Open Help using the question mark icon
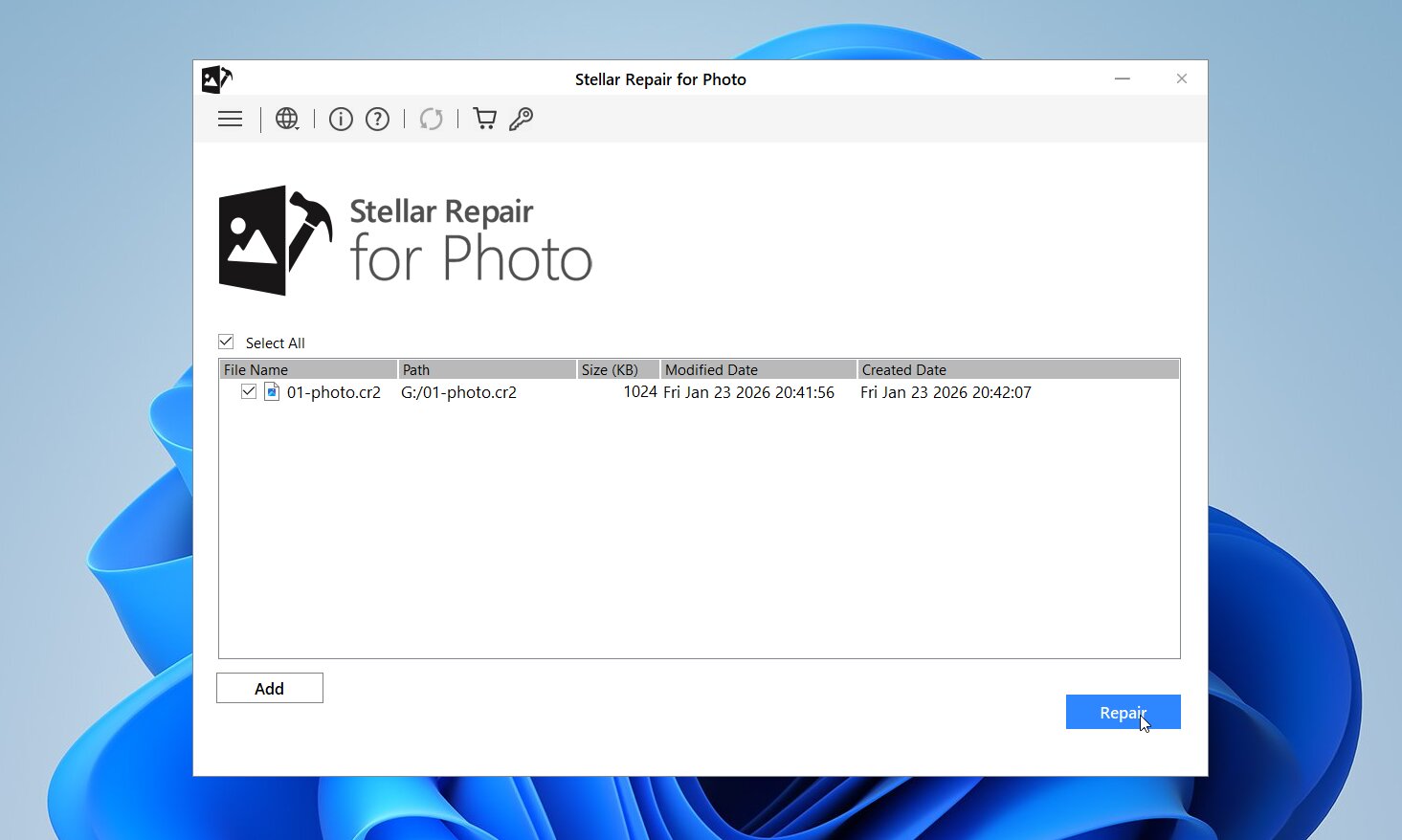The height and width of the screenshot is (840, 1402). coord(377,119)
